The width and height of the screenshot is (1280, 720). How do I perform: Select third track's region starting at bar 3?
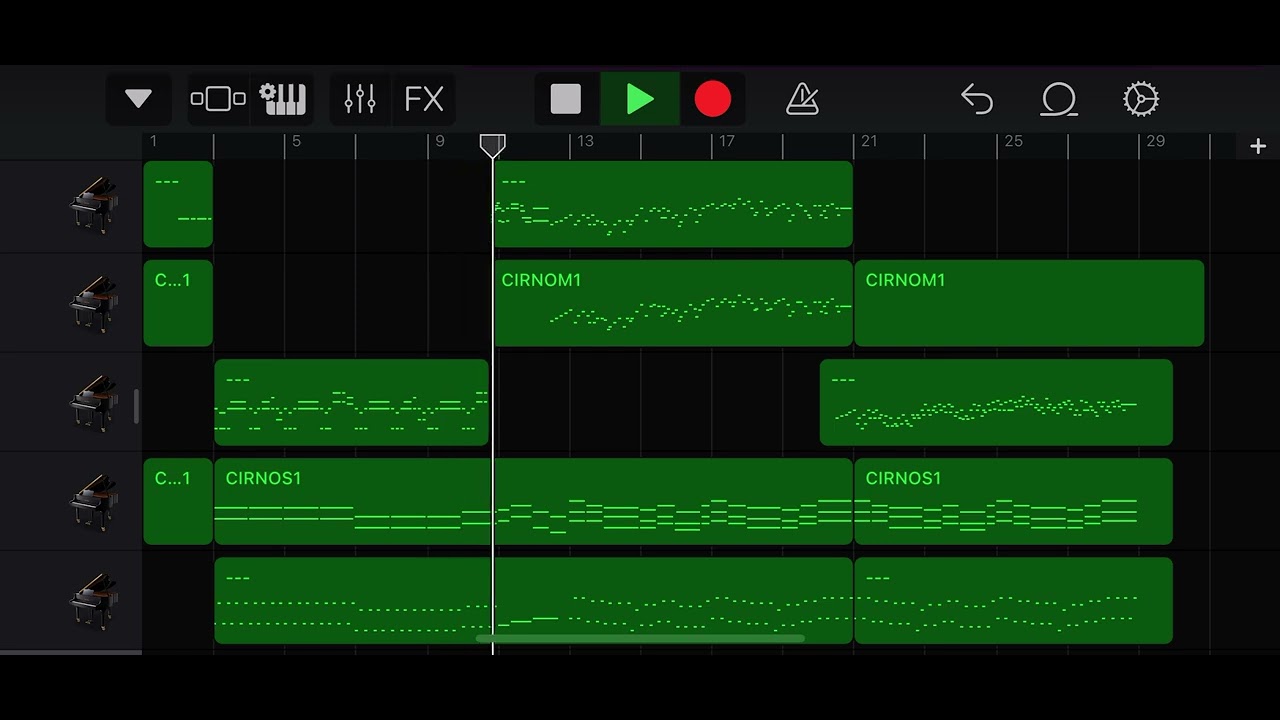(352, 402)
